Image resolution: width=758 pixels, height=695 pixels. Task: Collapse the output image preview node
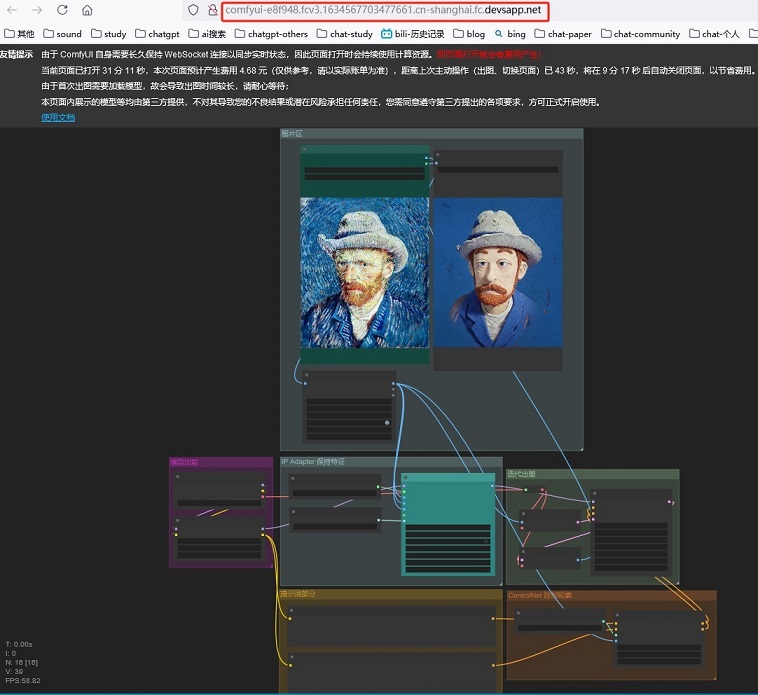pos(437,155)
